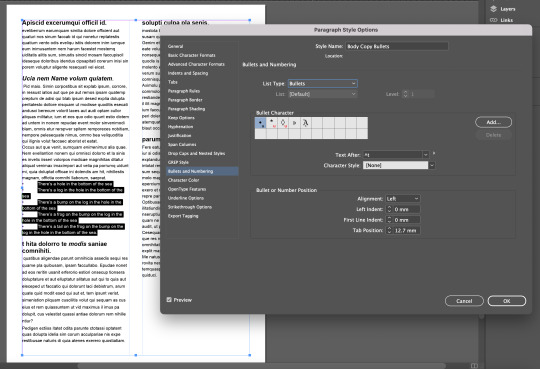Viewport: 540px width, 369px height.
Task: Click heading 'Ucia nem Name volum quiatem' in document
Action: 68,79
